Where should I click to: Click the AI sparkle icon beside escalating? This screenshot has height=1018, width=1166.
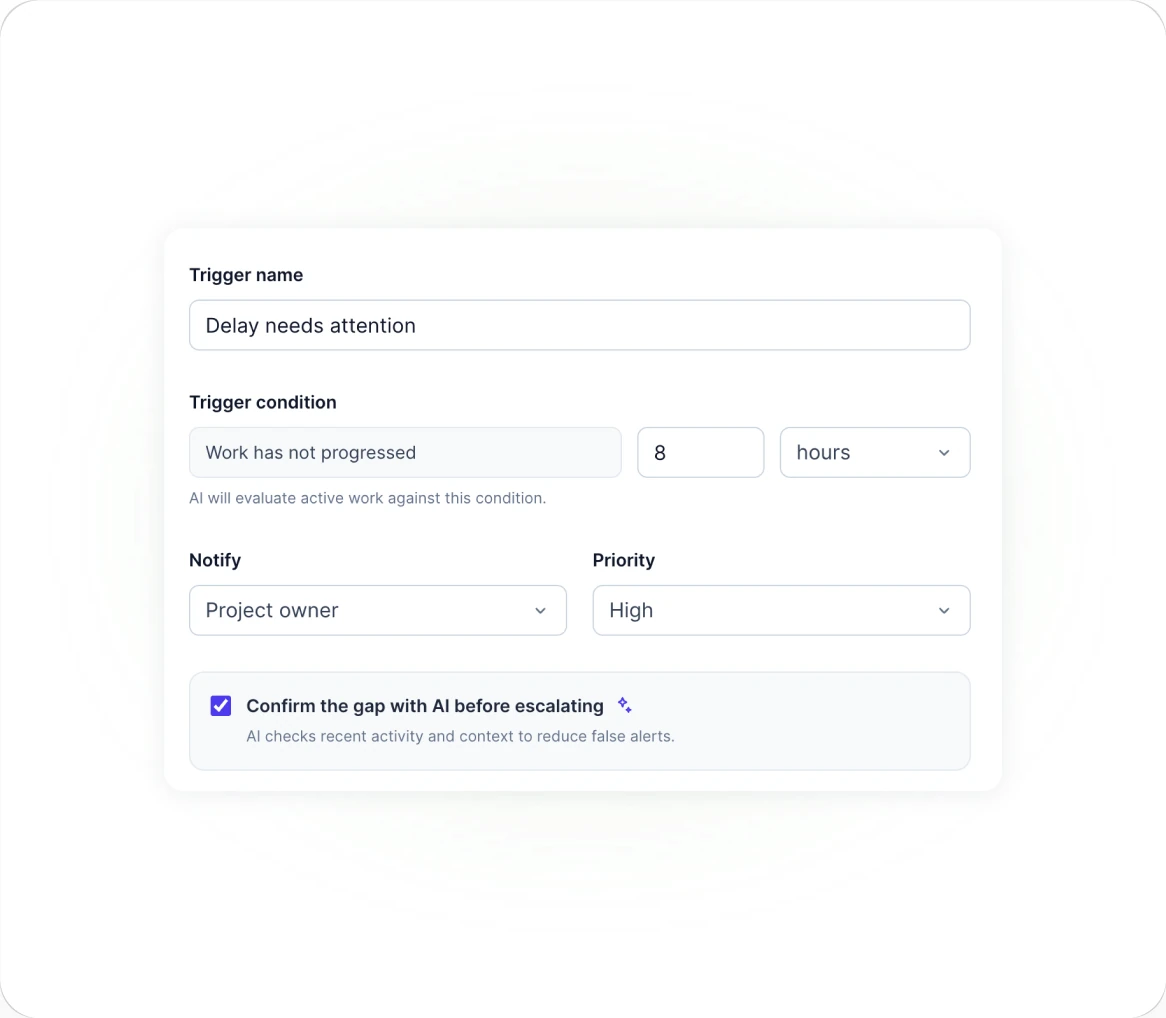click(x=625, y=705)
